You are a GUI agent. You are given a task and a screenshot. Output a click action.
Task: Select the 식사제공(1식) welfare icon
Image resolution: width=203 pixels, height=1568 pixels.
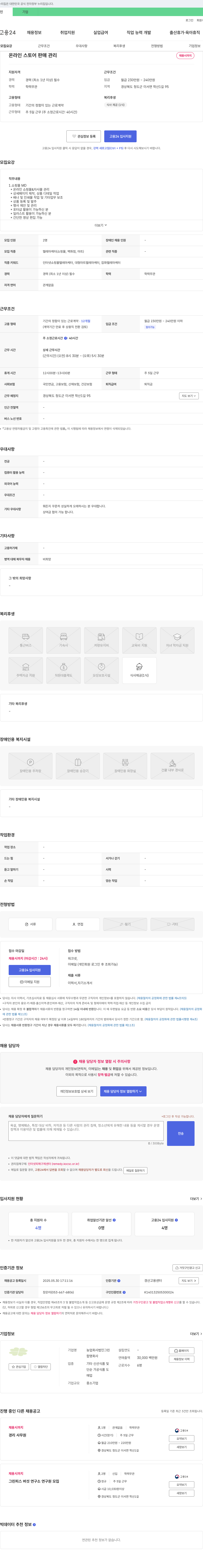tap(139, 670)
